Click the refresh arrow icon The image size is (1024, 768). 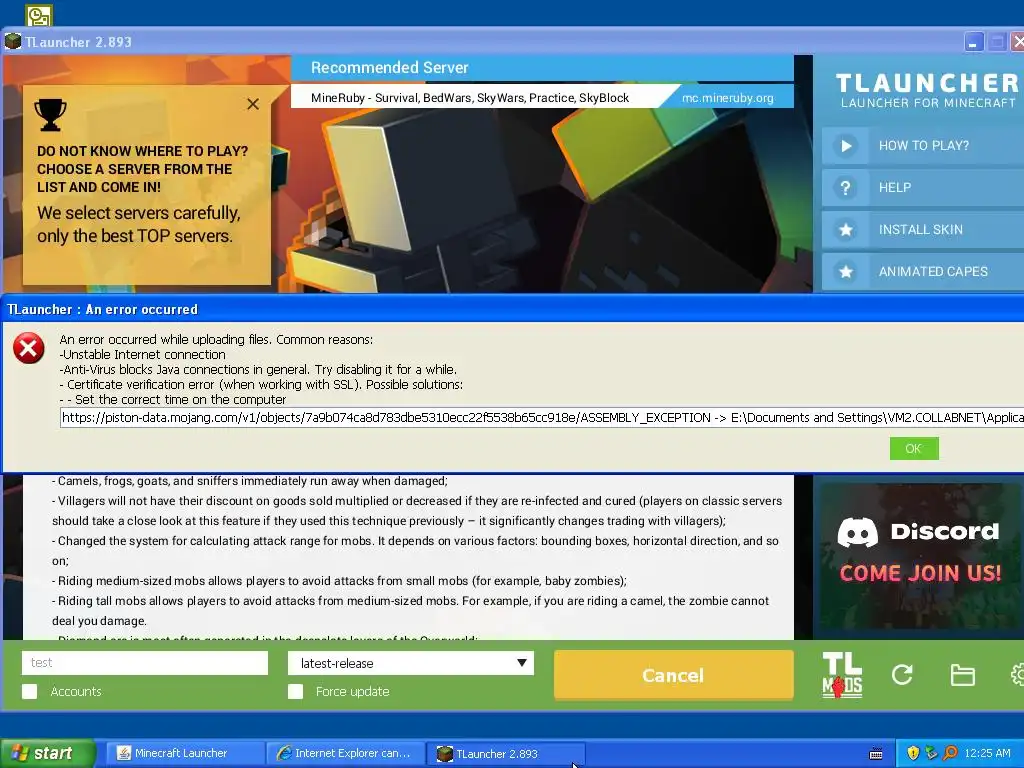pyautogui.click(x=902, y=675)
